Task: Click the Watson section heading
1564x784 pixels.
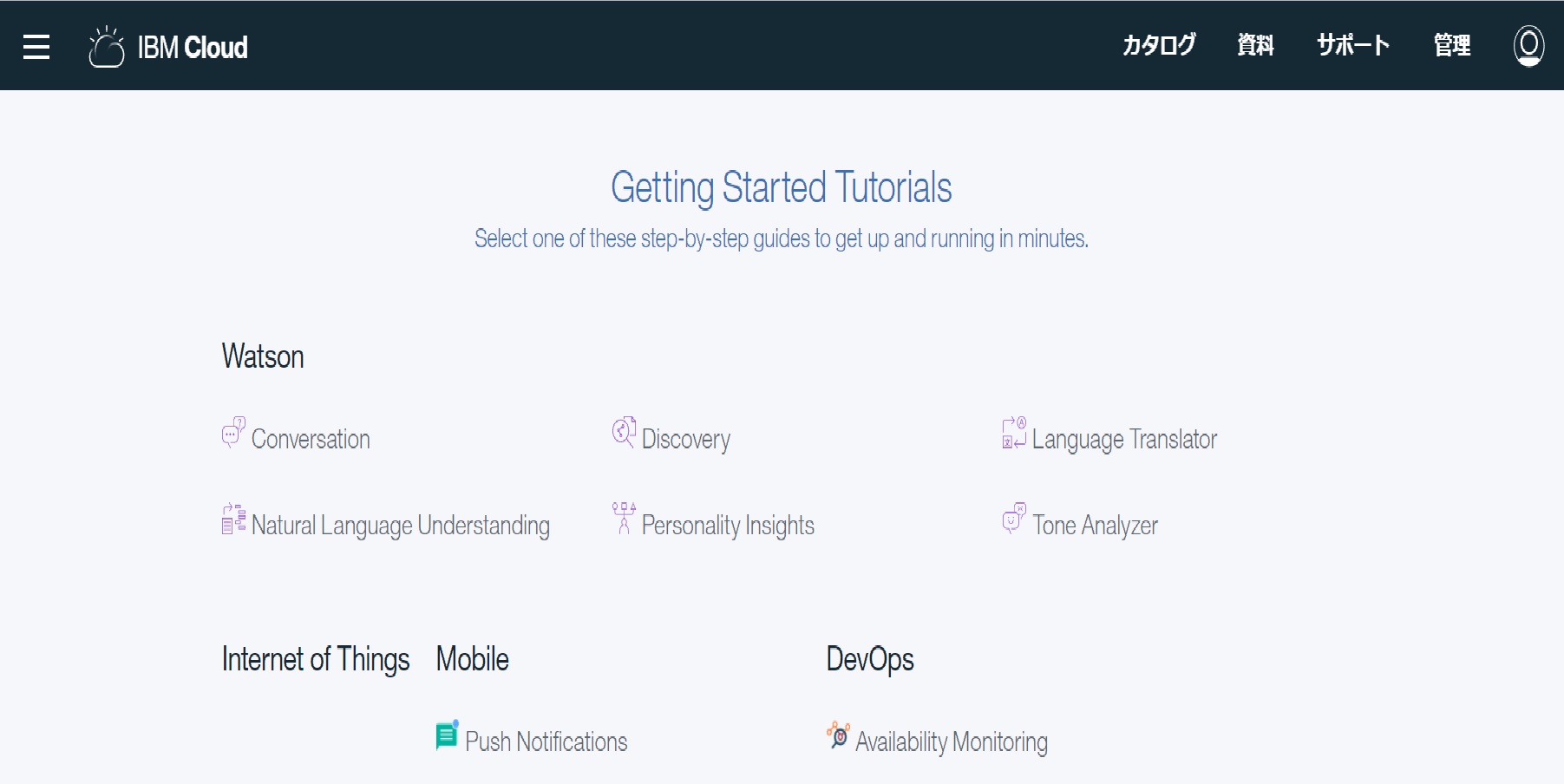Action: click(263, 356)
